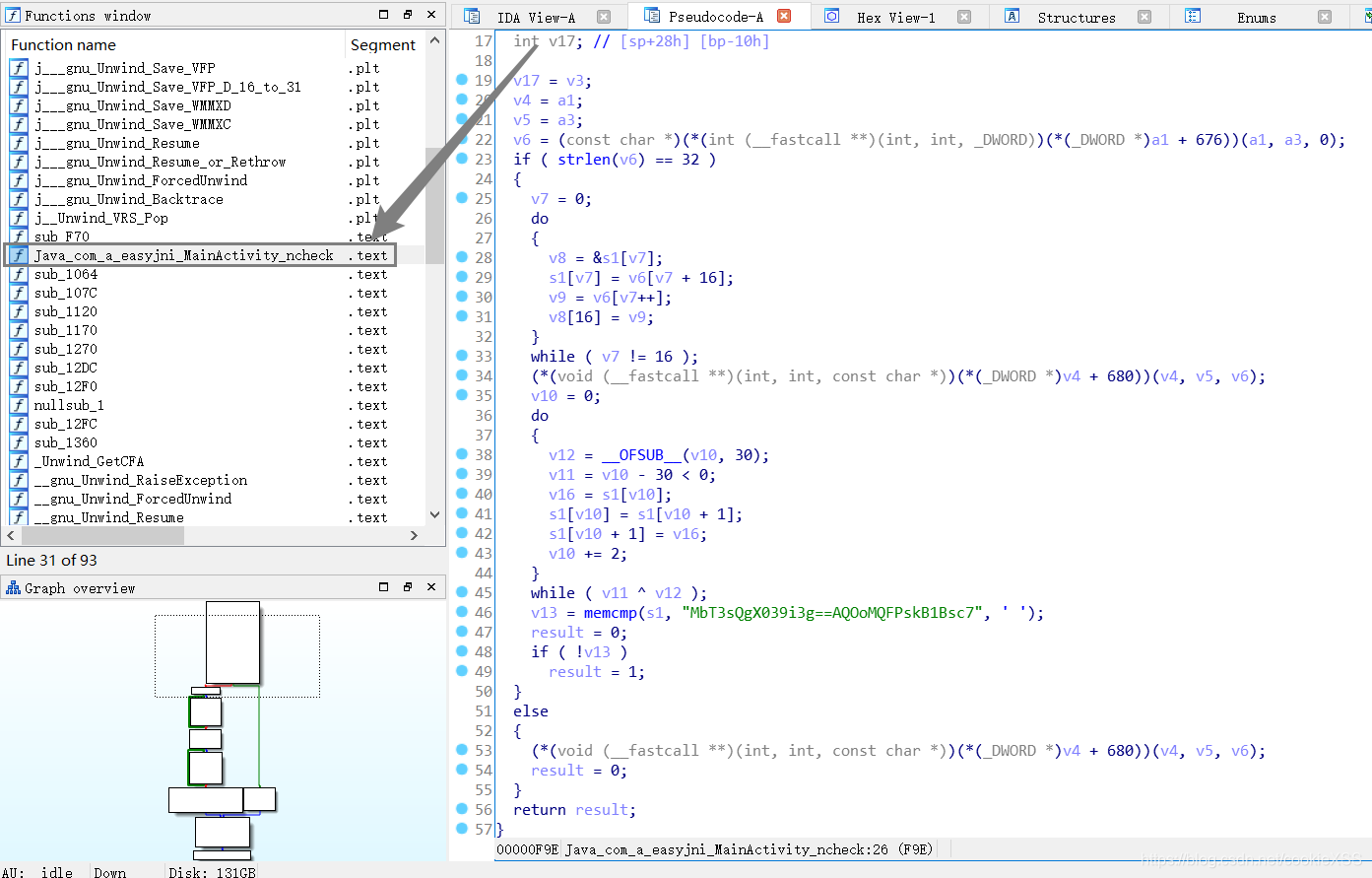Close the Graph overview panel
The height and width of the screenshot is (878, 1372).
[x=431, y=587]
